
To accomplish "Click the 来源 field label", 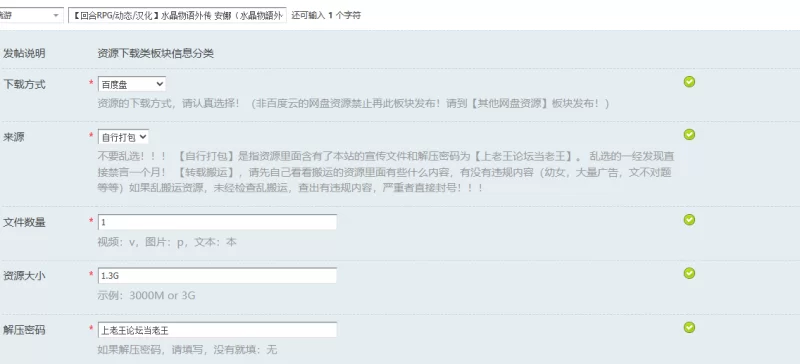I will point(14,137).
